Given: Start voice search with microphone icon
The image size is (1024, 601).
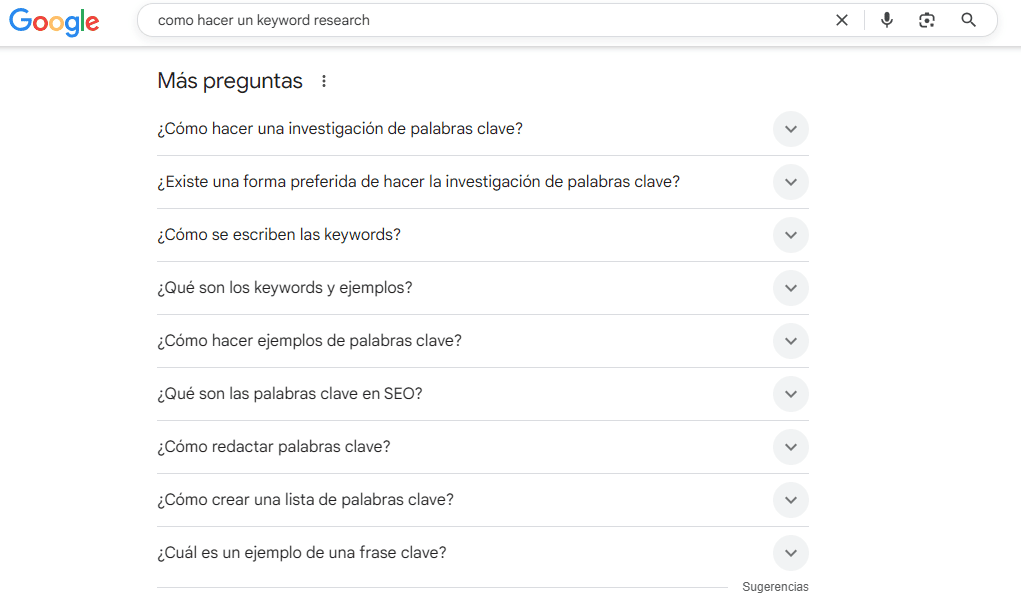Looking at the screenshot, I should pos(886,20).
